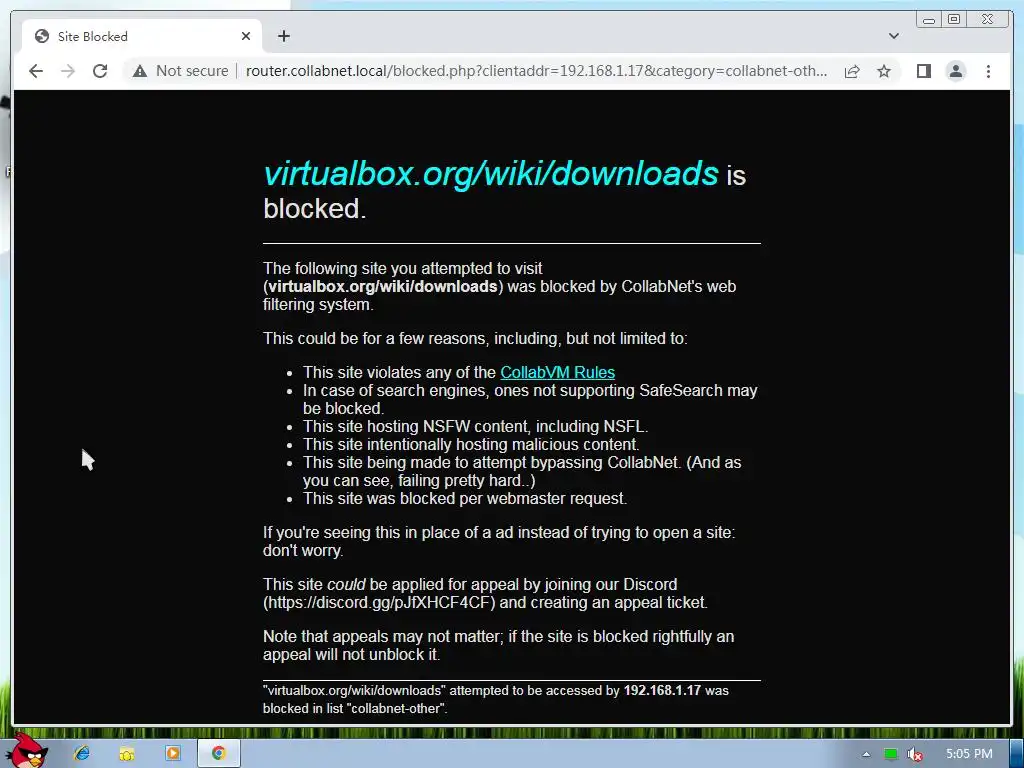Click the green tray status icon
Screen dimensions: 1024x768
[x=890, y=754]
